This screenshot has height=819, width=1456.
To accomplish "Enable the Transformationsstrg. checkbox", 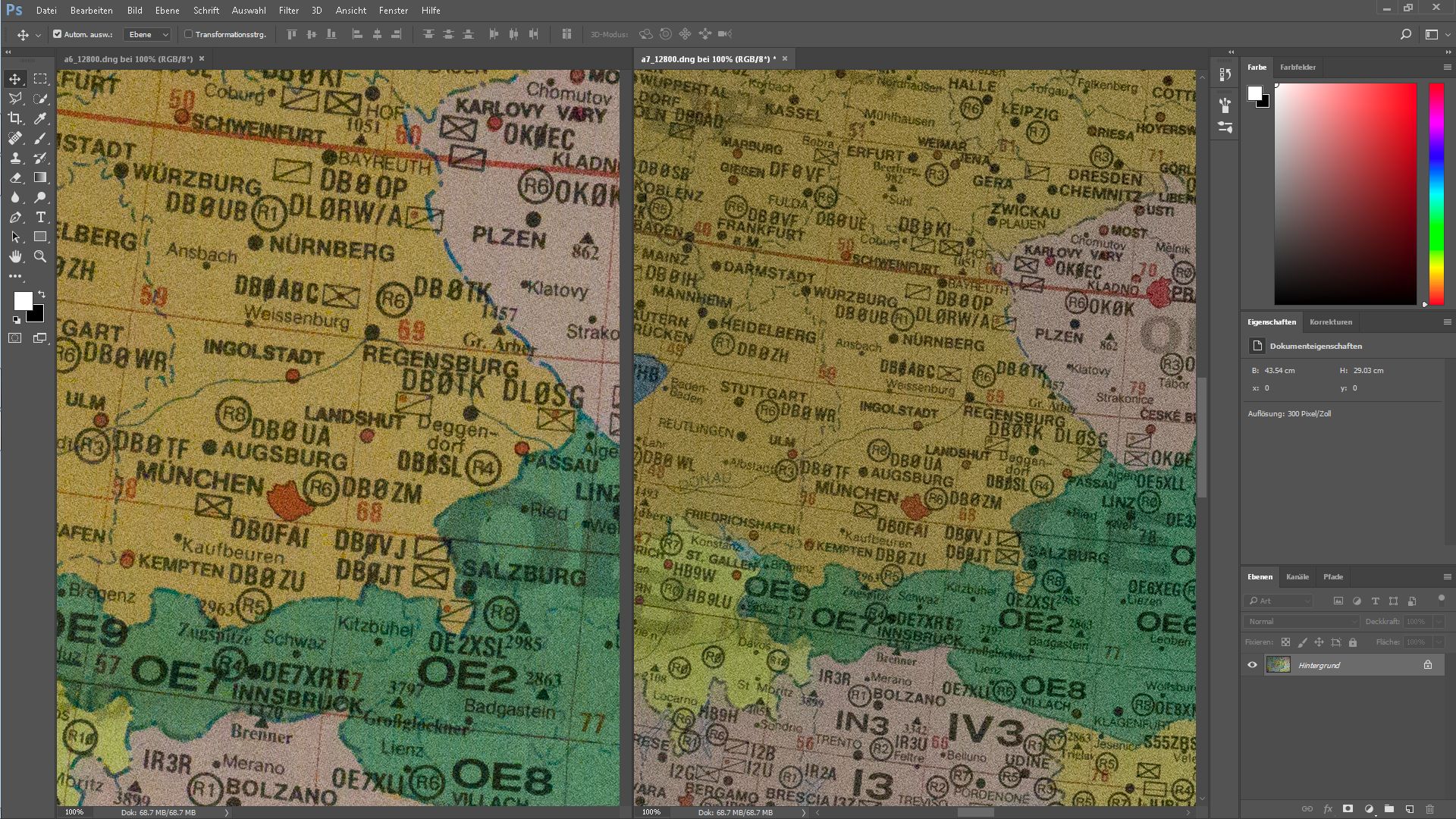I will [x=189, y=34].
